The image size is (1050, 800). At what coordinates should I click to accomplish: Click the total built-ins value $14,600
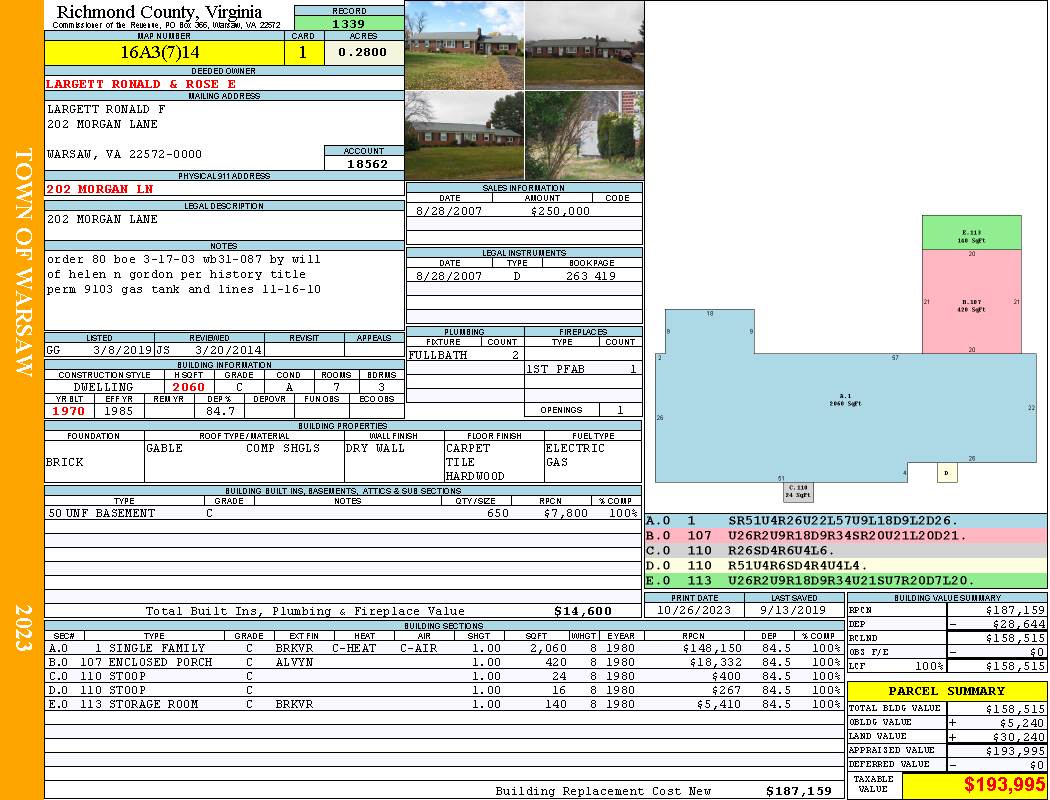point(583,611)
